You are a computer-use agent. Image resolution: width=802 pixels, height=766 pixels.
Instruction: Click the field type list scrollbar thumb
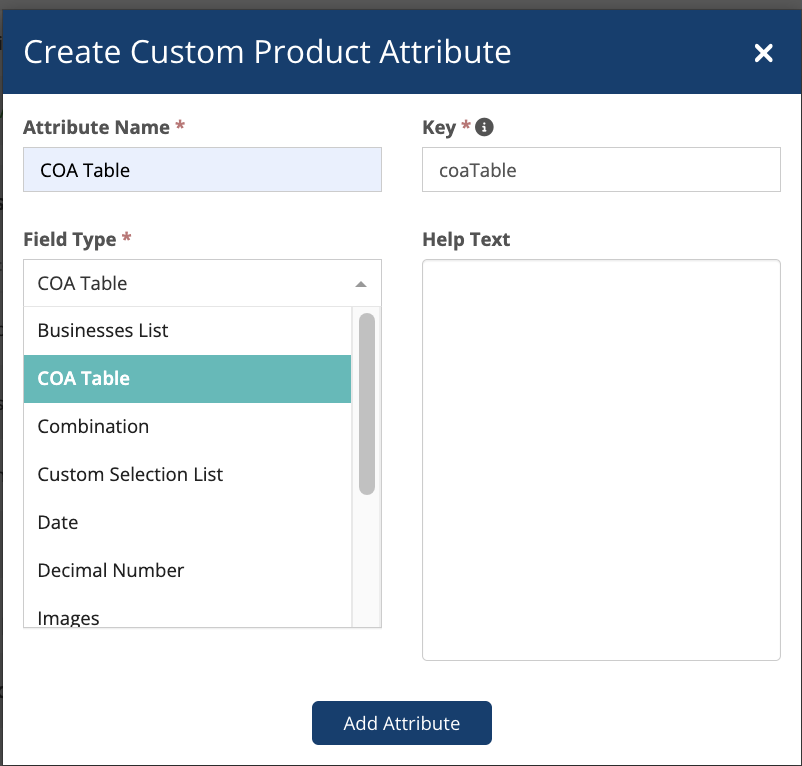tap(366, 403)
